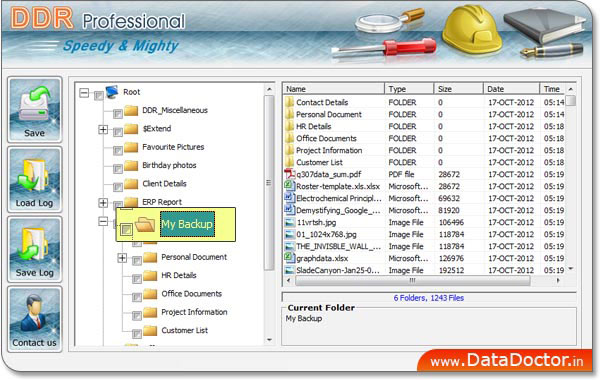Click the 6 Folders, 1243 Files status text
The height and width of the screenshot is (380, 600).
pyautogui.click(x=429, y=298)
